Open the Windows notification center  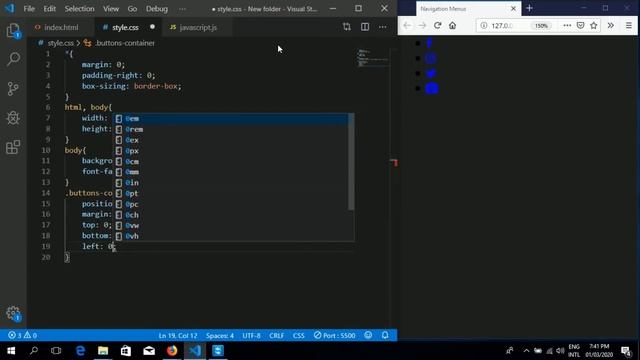point(626,351)
